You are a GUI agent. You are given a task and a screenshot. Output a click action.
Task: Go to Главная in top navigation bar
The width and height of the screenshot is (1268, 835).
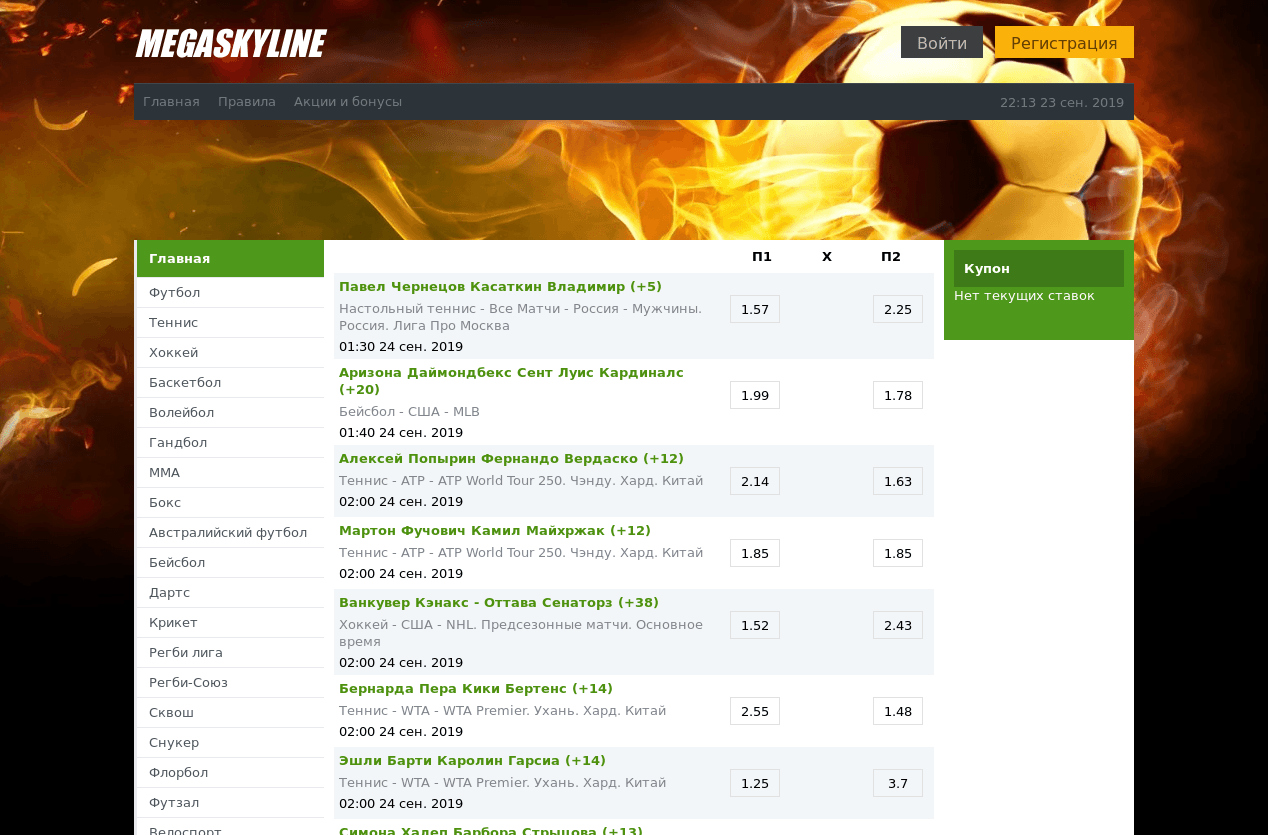coord(171,102)
